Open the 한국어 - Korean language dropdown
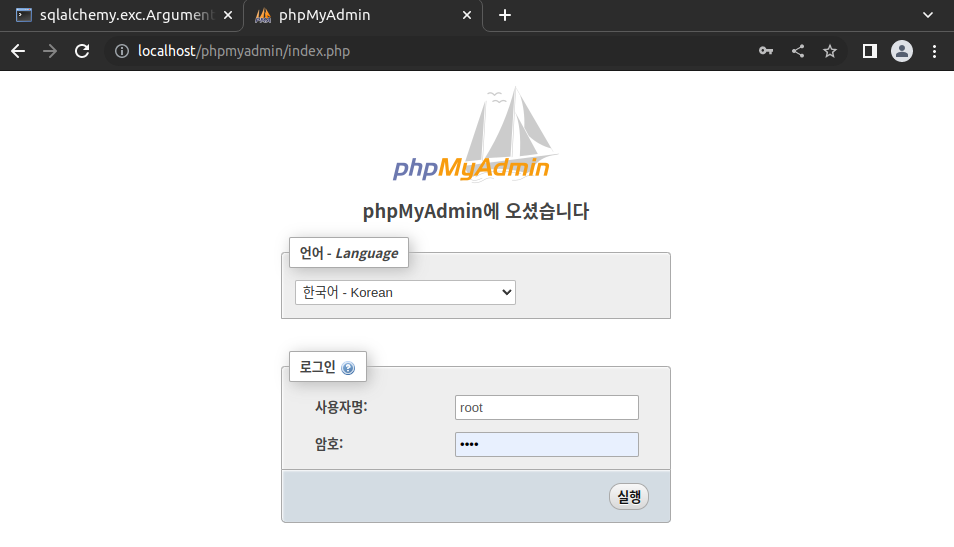 coord(405,293)
